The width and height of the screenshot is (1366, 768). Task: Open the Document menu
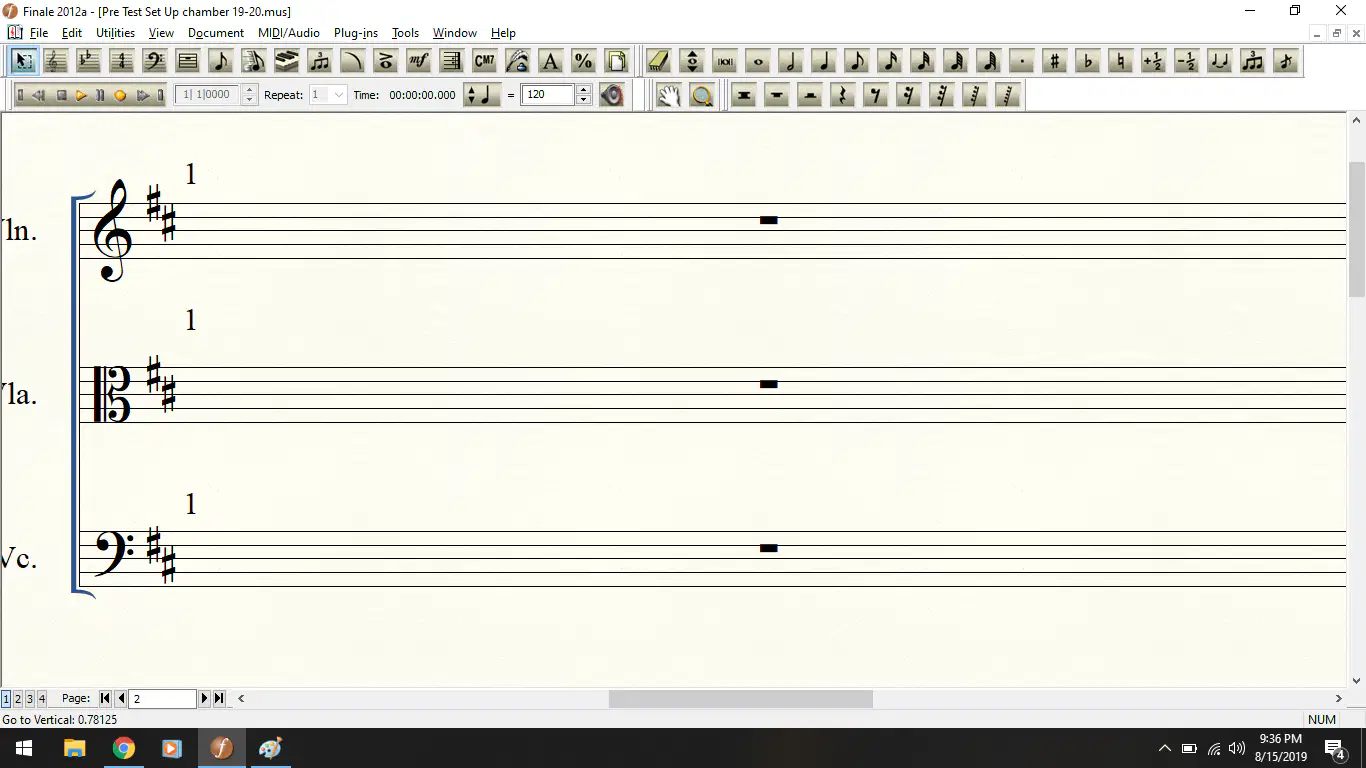pos(216,33)
